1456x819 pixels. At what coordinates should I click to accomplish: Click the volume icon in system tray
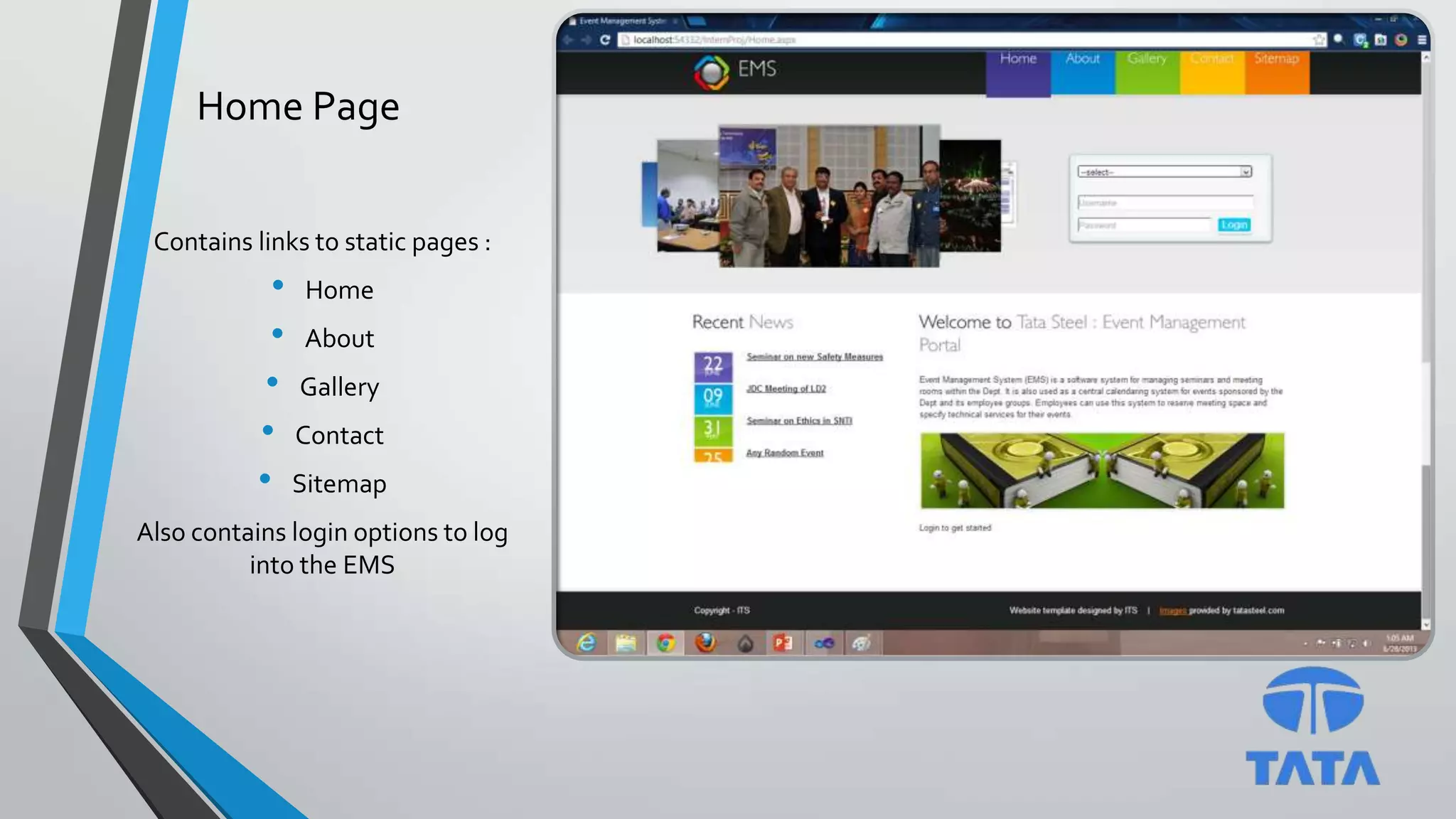click(1366, 643)
